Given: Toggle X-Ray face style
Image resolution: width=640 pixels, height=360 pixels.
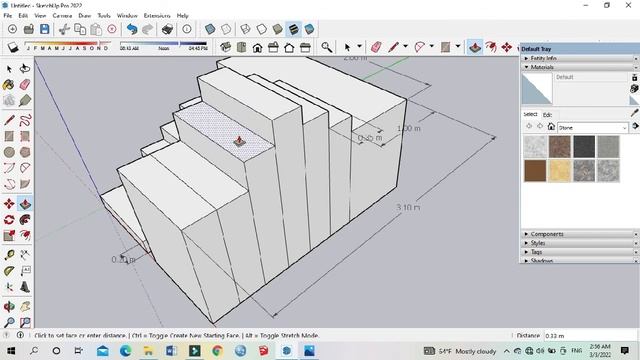Looking at the screenshot, I should (210, 29).
